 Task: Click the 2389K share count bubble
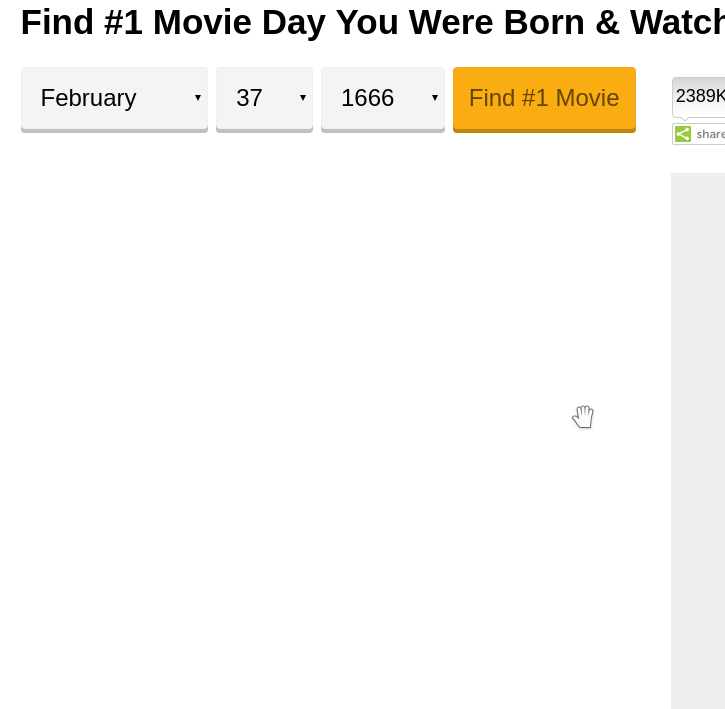click(699, 97)
